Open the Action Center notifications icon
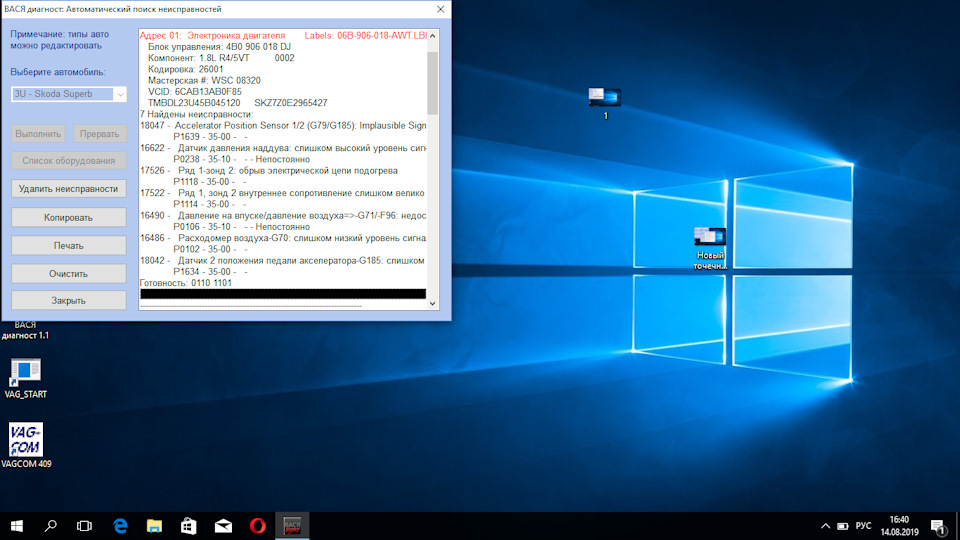960x540 pixels. coord(938,526)
